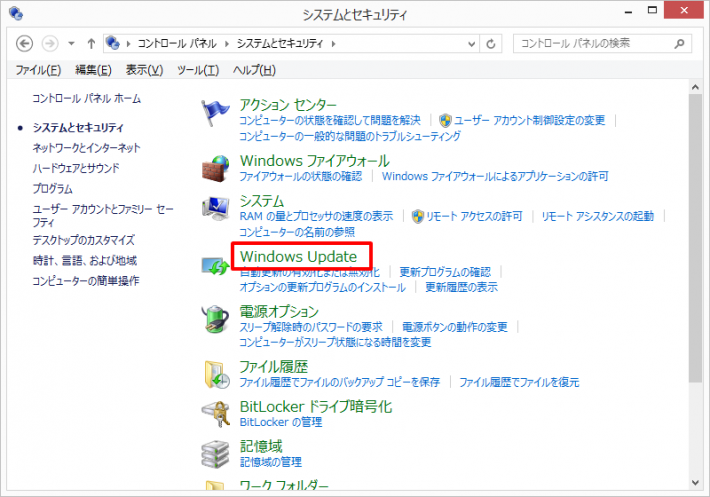Click コンピューターの名前の参照 link

click(x=297, y=232)
